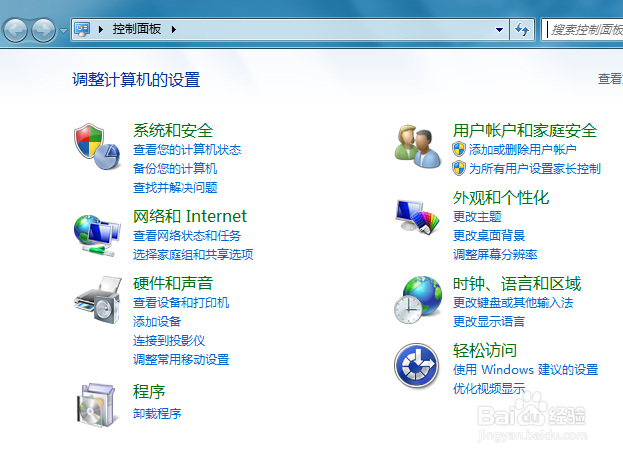
Task: Click 更改键盘或其他输入法 link
Action: pos(513,302)
